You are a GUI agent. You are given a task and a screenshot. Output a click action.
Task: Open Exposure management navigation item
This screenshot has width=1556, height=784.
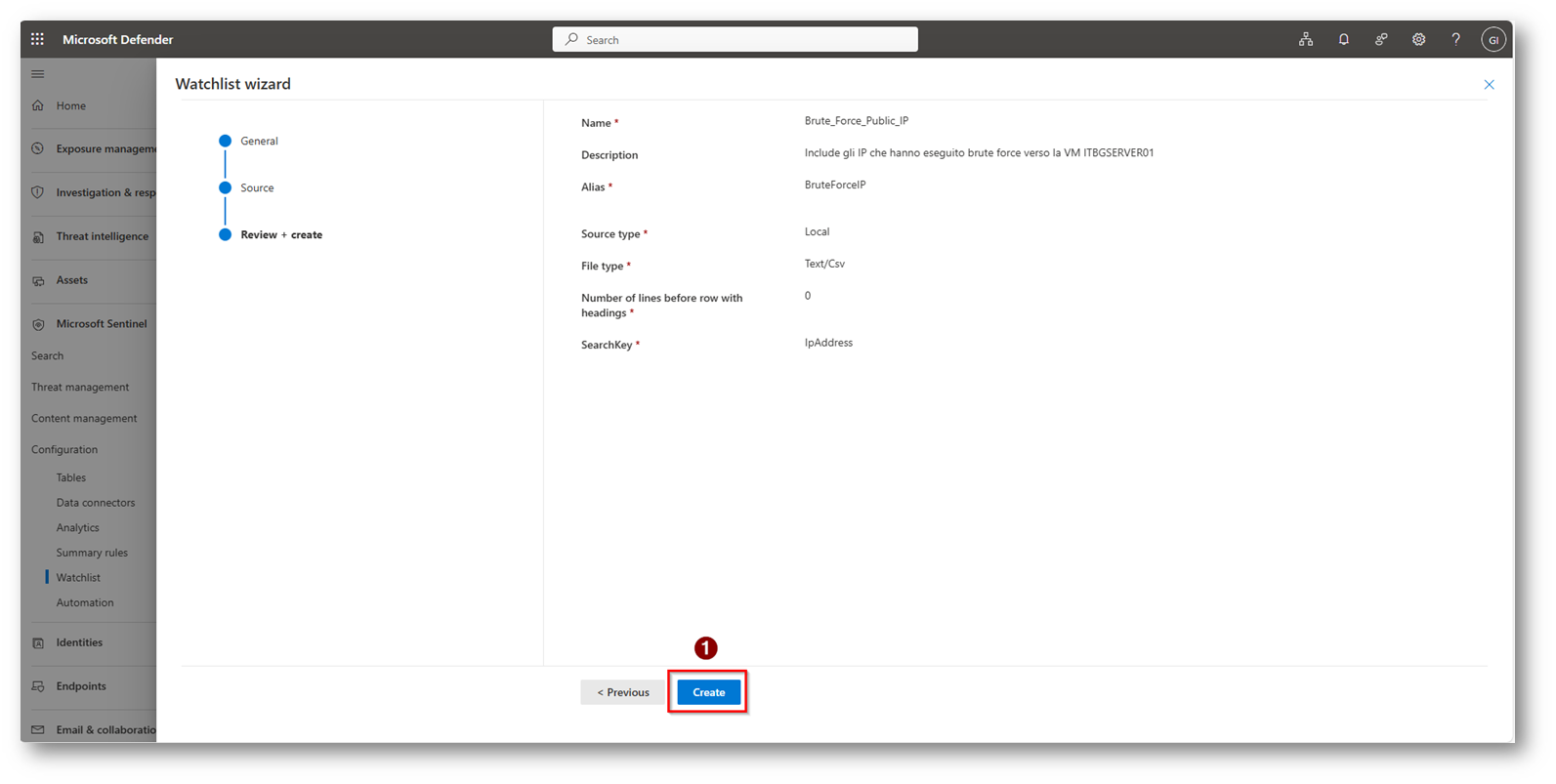105,148
